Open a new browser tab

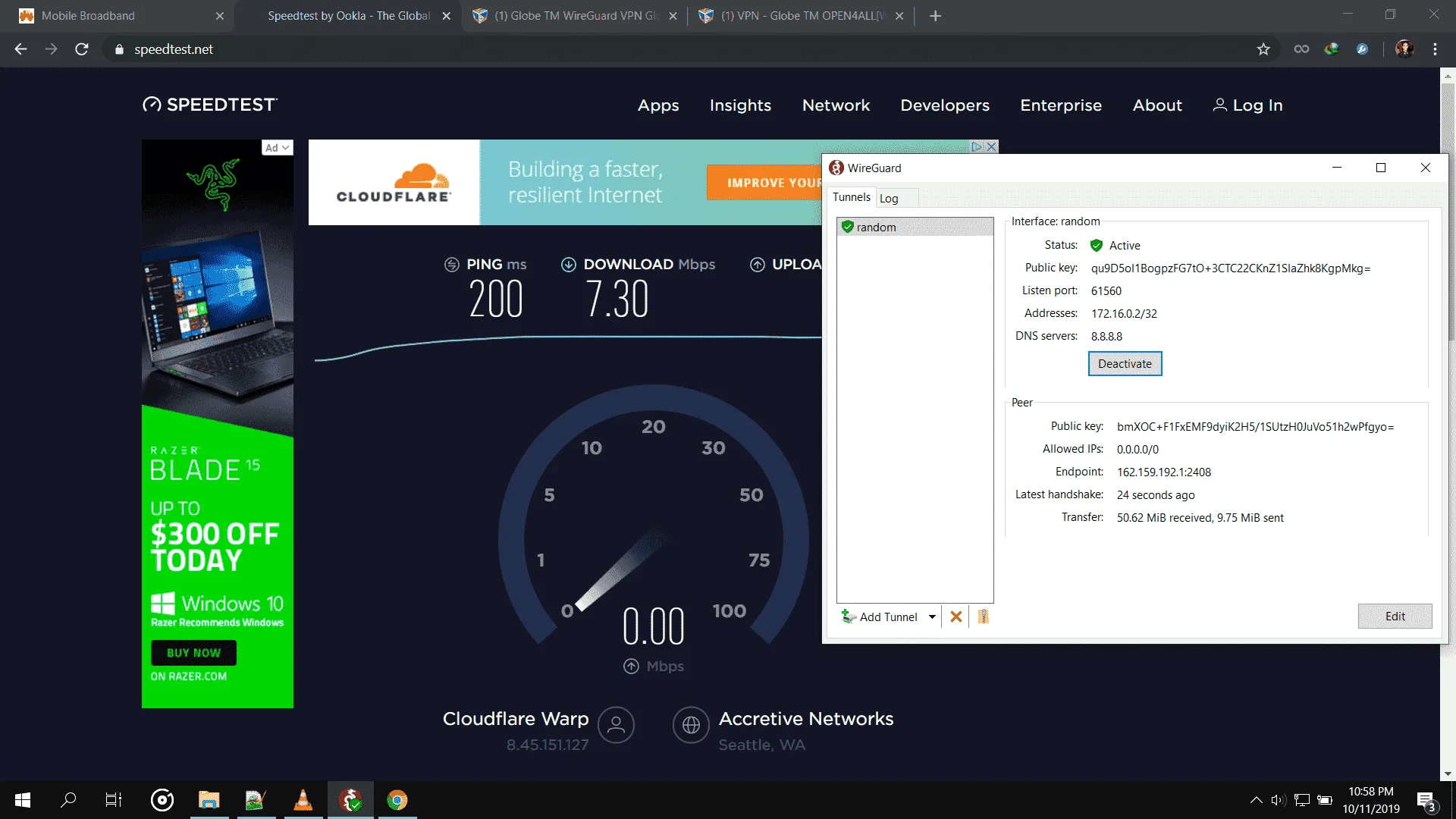point(935,16)
